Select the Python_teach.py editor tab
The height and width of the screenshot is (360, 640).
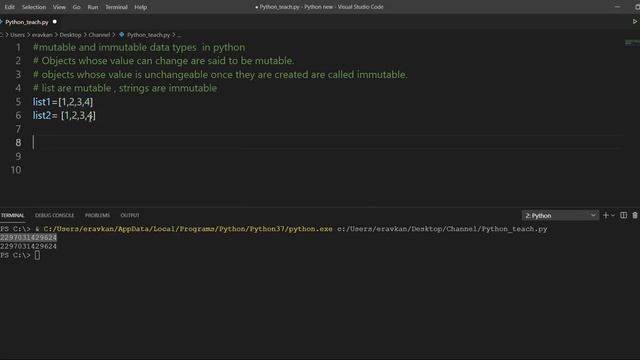tap(27, 22)
